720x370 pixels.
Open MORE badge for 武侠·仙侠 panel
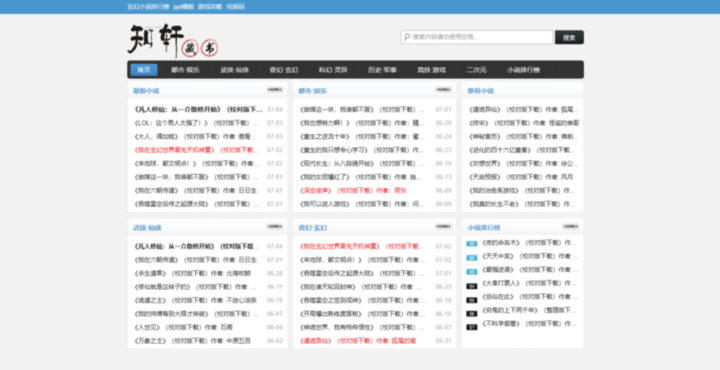(275, 226)
